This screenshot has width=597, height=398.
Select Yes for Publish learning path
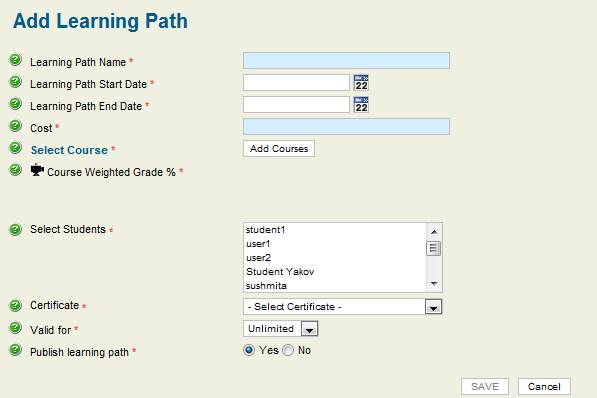click(249, 350)
